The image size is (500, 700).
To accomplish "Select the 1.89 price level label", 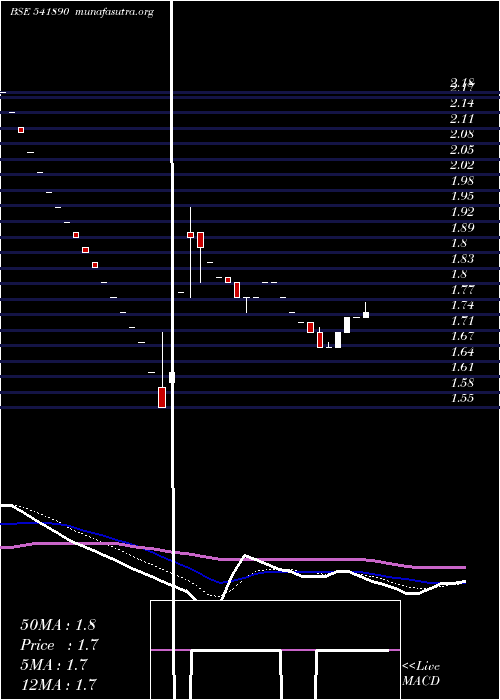I will click(462, 227).
